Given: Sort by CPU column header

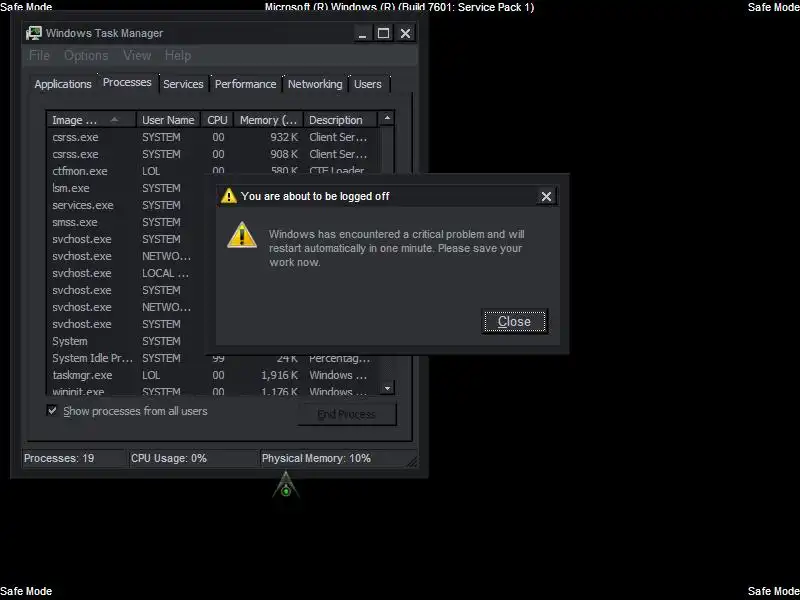Looking at the screenshot, I should pos(217,120).
